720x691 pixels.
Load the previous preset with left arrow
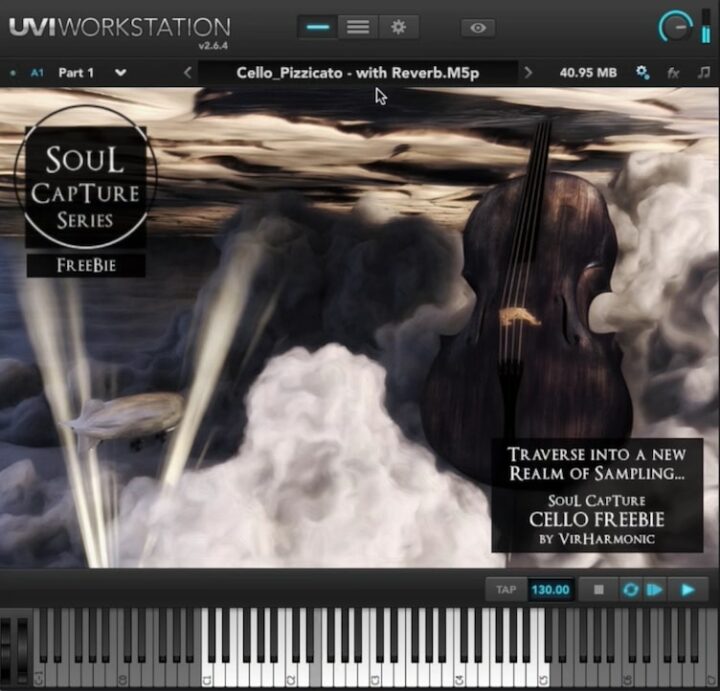(x=187, y=73)
